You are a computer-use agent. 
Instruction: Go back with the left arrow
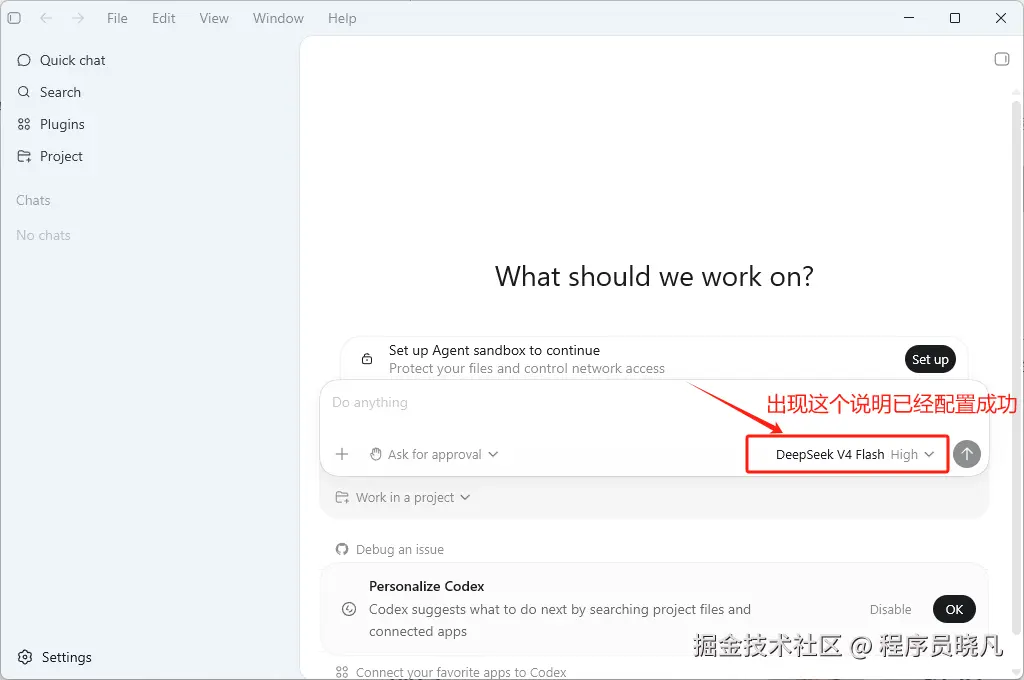(x=46, y=18)
